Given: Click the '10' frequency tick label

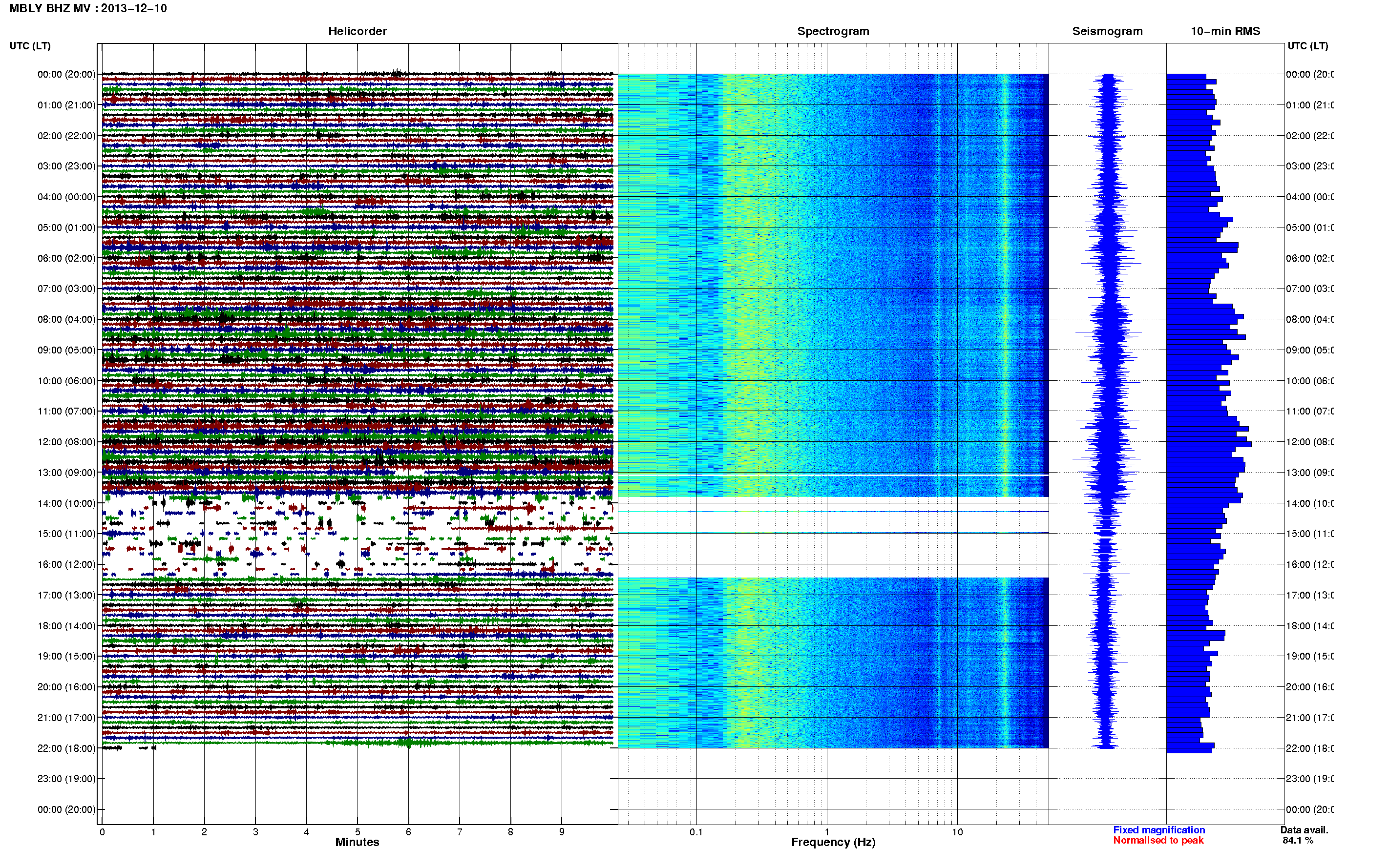Looking at the screenshot, I should tap(957, 832).
